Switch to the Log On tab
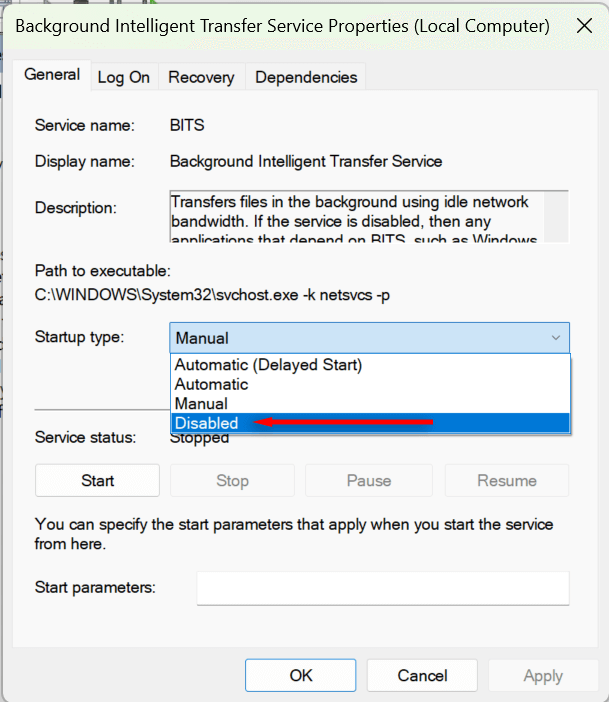 point(123,77)
